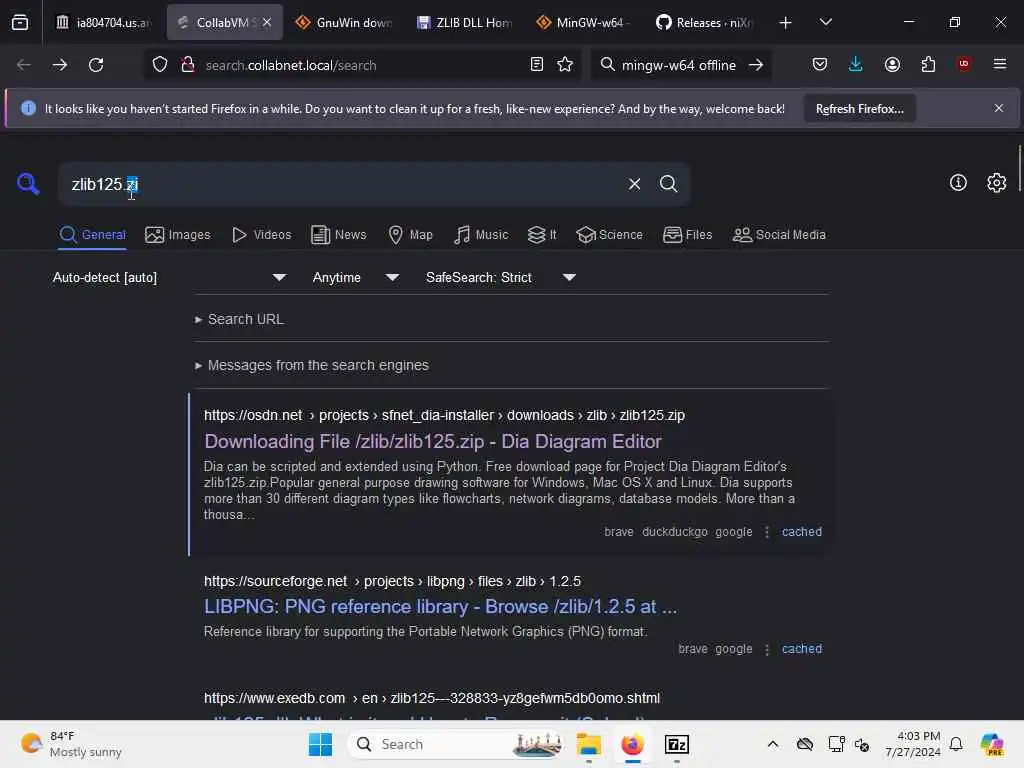Select the It search category
The image size is (1024, 768).
click(x=542, y=235)
